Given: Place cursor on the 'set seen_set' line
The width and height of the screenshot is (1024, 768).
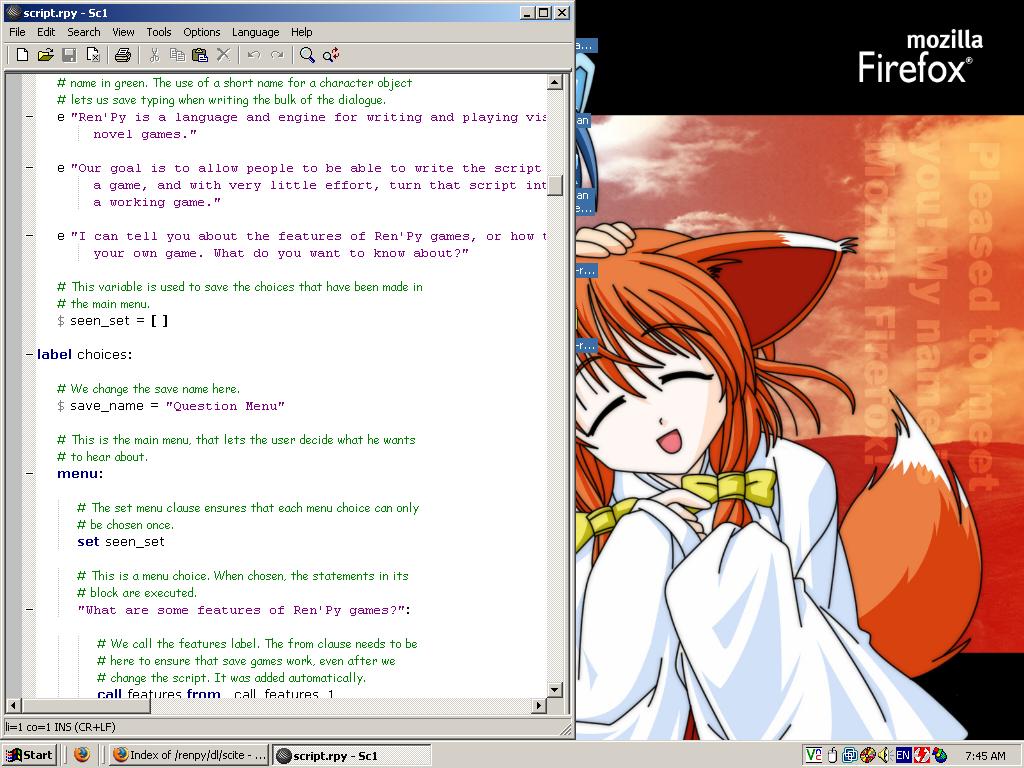Looking at the screenshot, I should point(121,541).
